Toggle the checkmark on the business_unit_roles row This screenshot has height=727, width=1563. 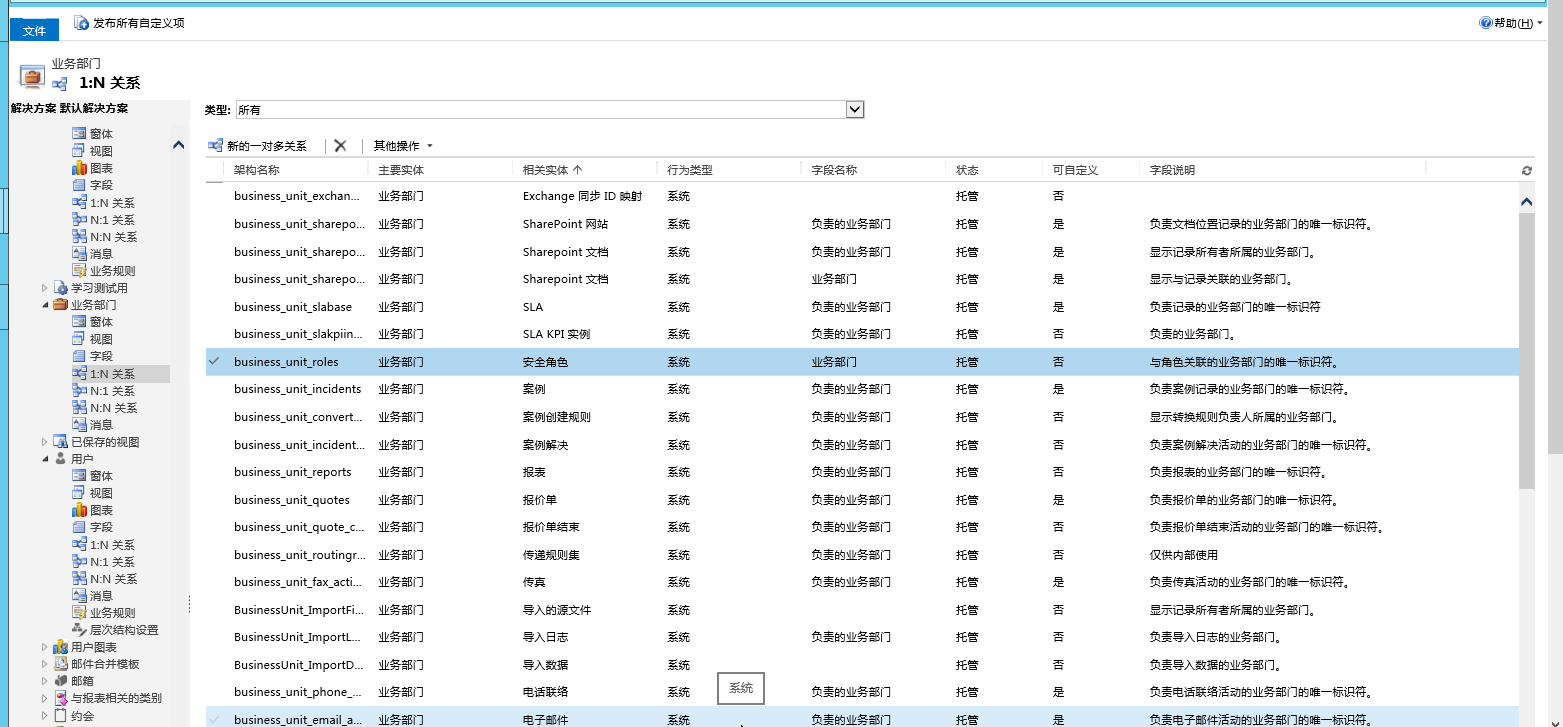coord(214,362)
